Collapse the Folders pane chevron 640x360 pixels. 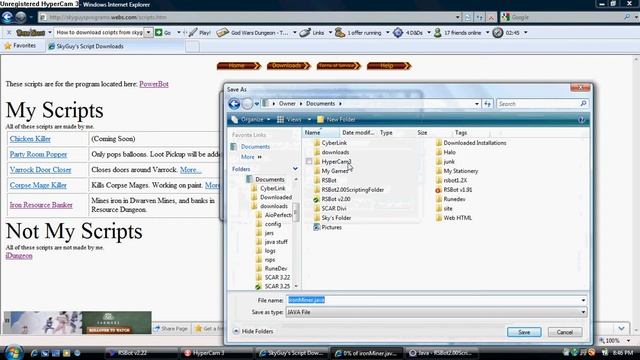click(x=295, y=169)
